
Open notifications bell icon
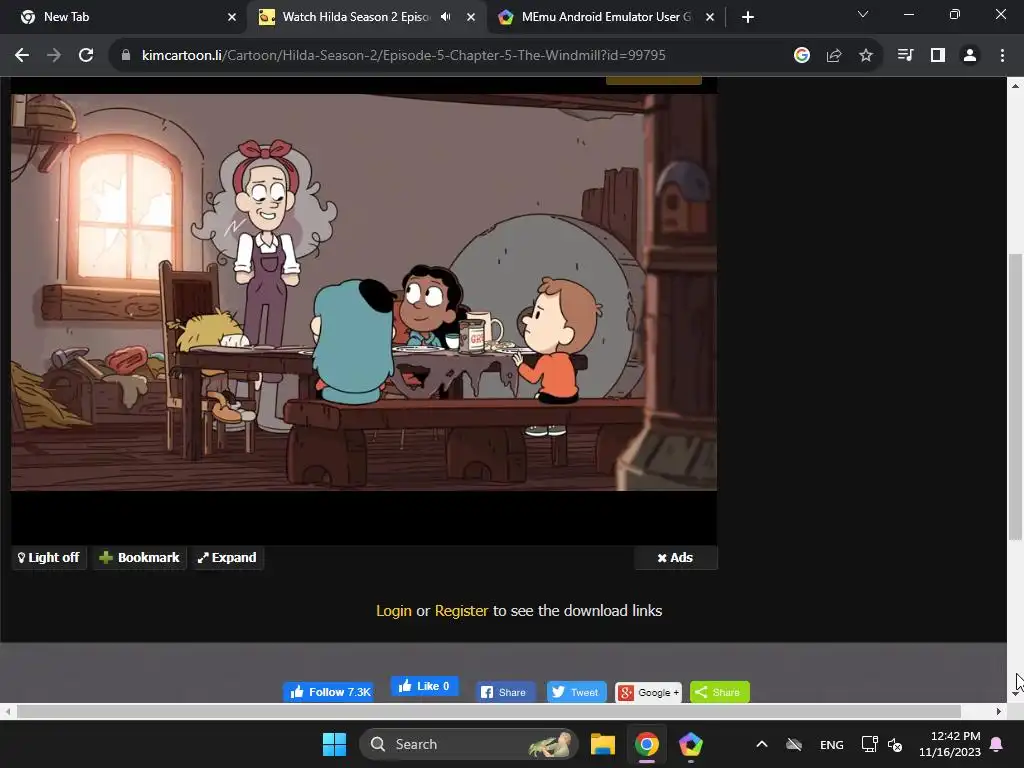click(x=997, y=744)
